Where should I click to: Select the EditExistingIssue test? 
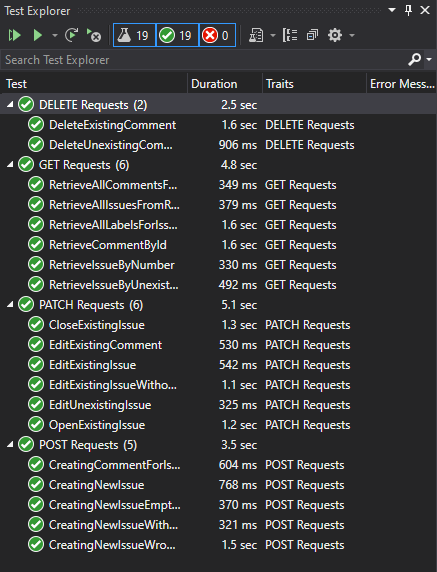[218, 365]
